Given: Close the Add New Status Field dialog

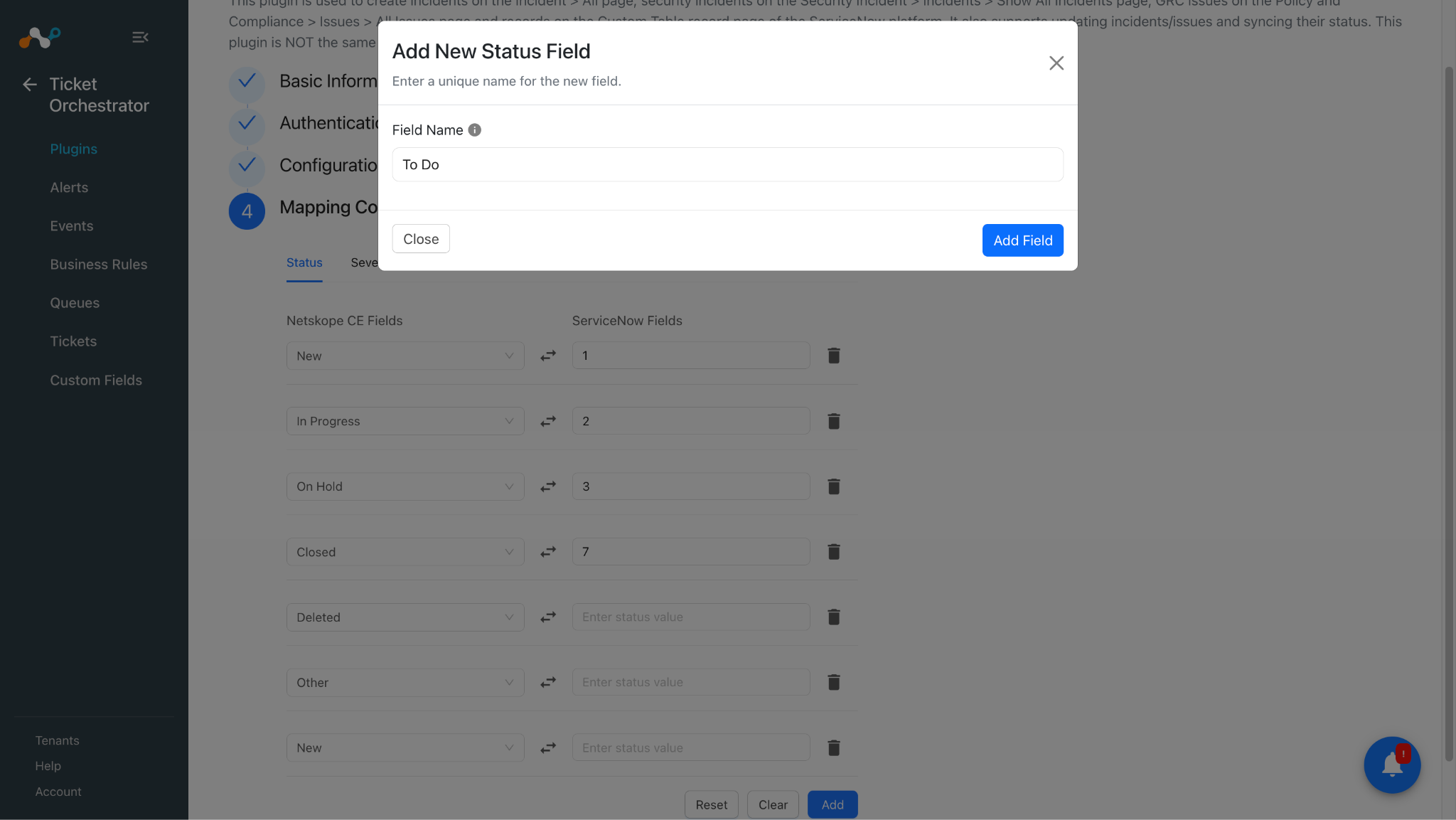Looking at the screenshot, I should 1056,63.
